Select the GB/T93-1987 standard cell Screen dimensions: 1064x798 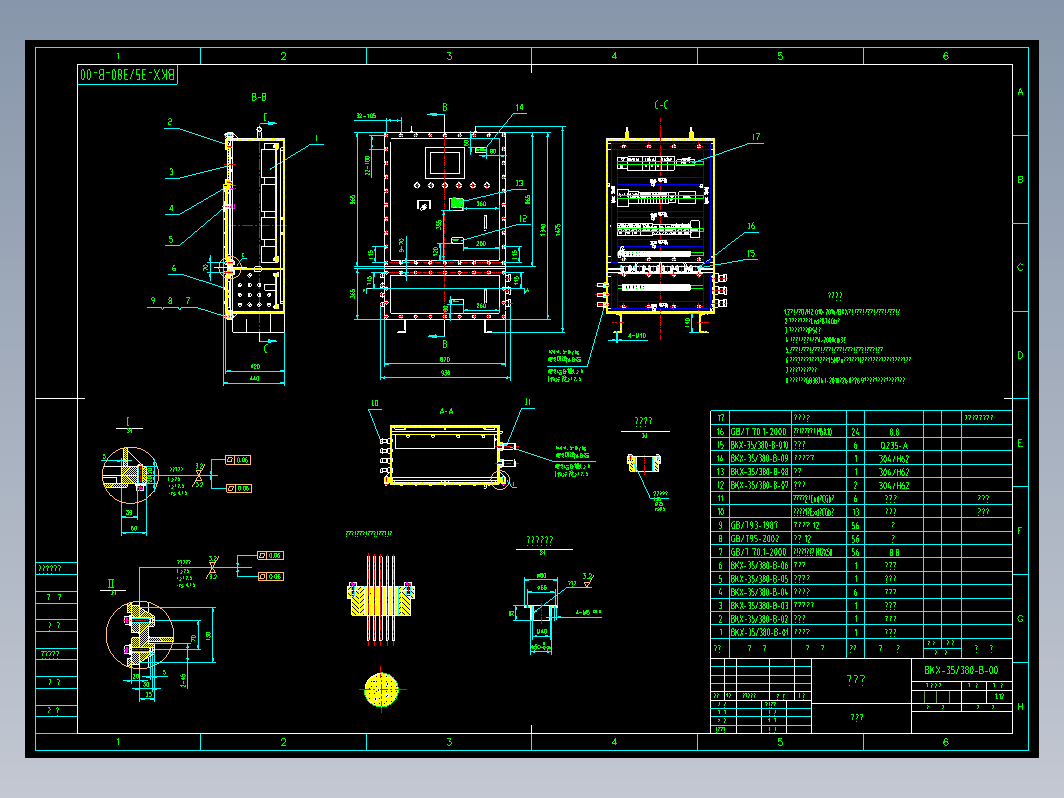(754, 525)
